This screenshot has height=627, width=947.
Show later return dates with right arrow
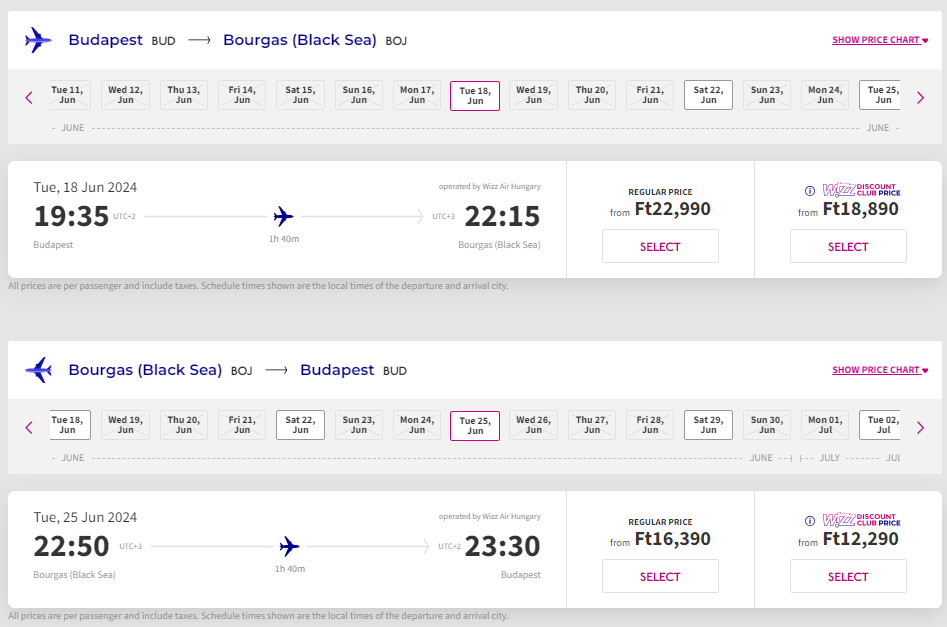click(920, 427)
